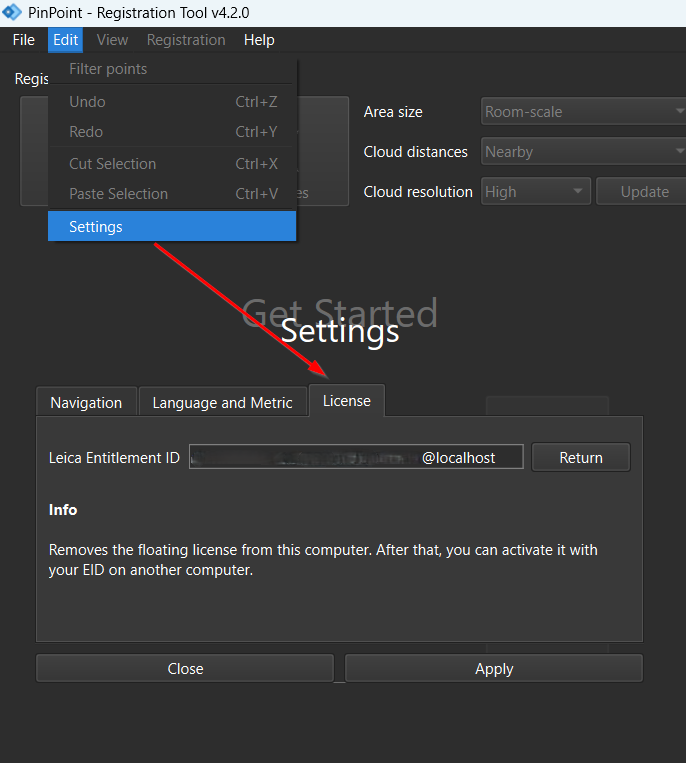Switch to Language and Metric tab
The height and width of the screenshot is (763, 686).
click(x=222, y=402)
